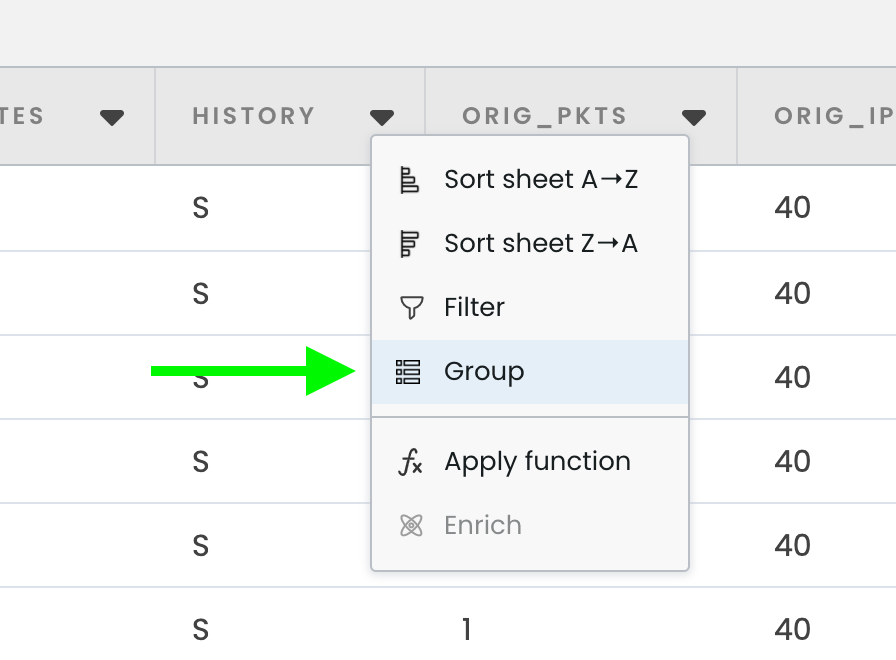Open the ORIG_PKTS column dropdown arrow

click(694, 118)
